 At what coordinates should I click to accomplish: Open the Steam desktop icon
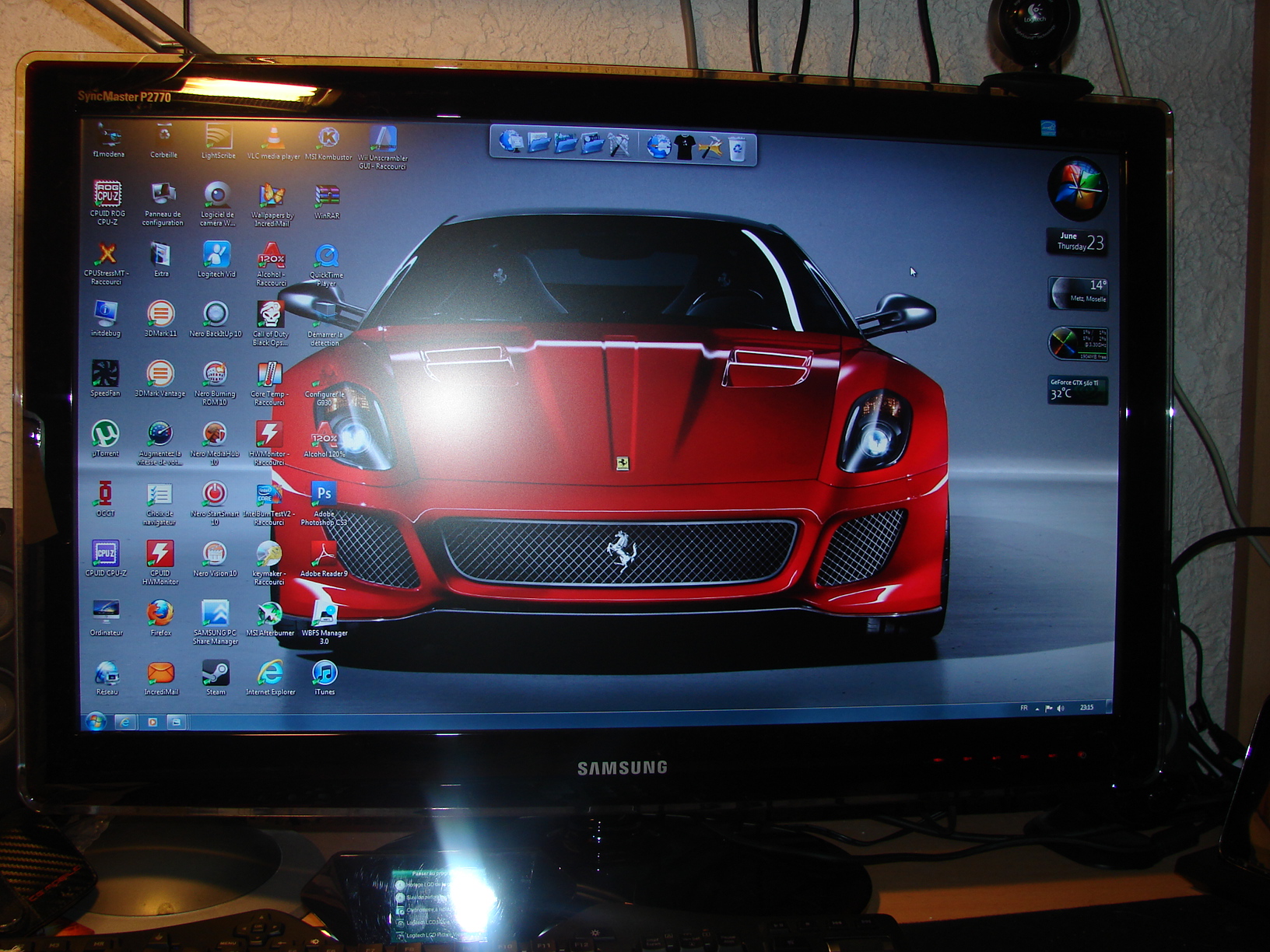(216, 674)
